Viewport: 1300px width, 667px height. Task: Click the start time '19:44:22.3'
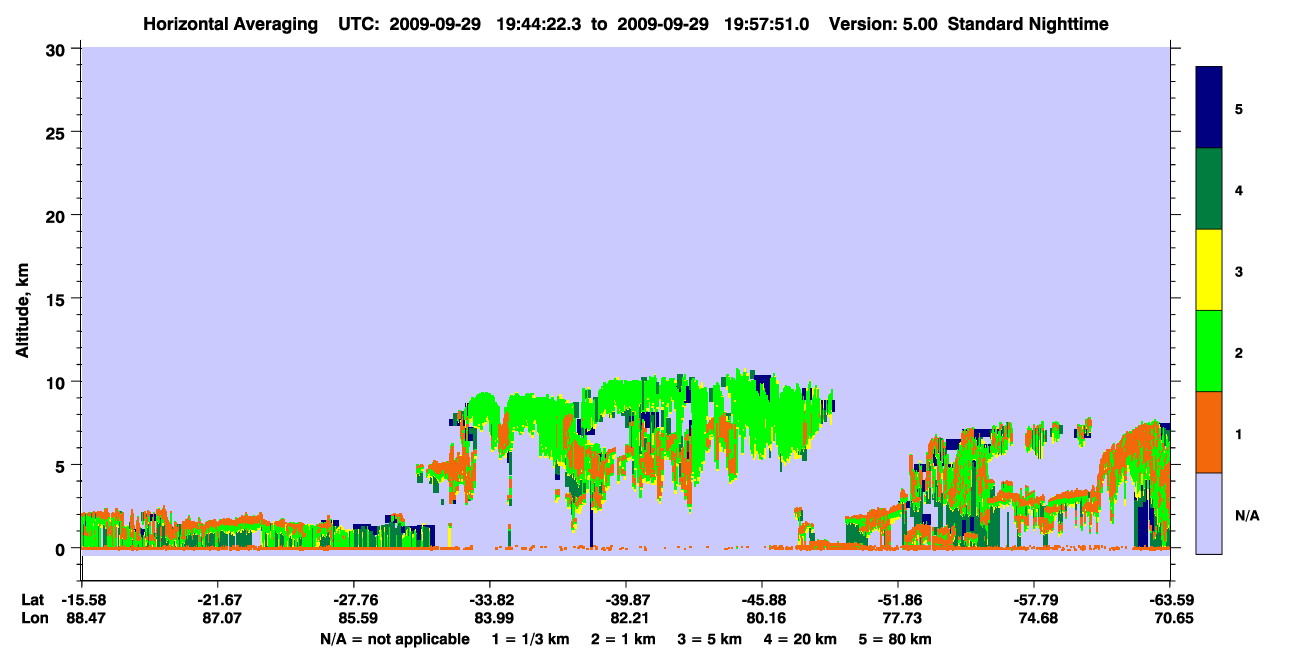[540, 23]
